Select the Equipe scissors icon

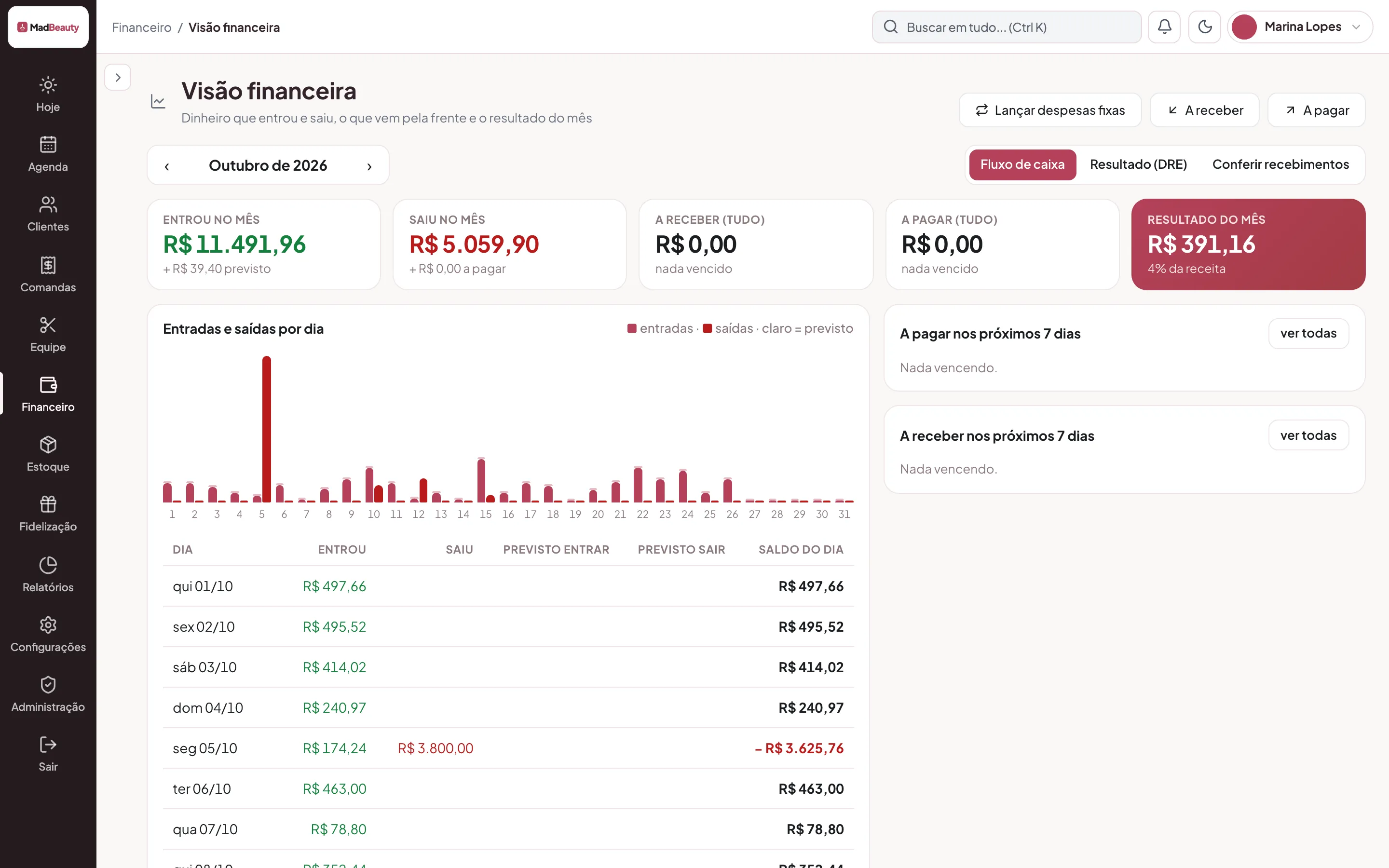(x=48, y=325)
